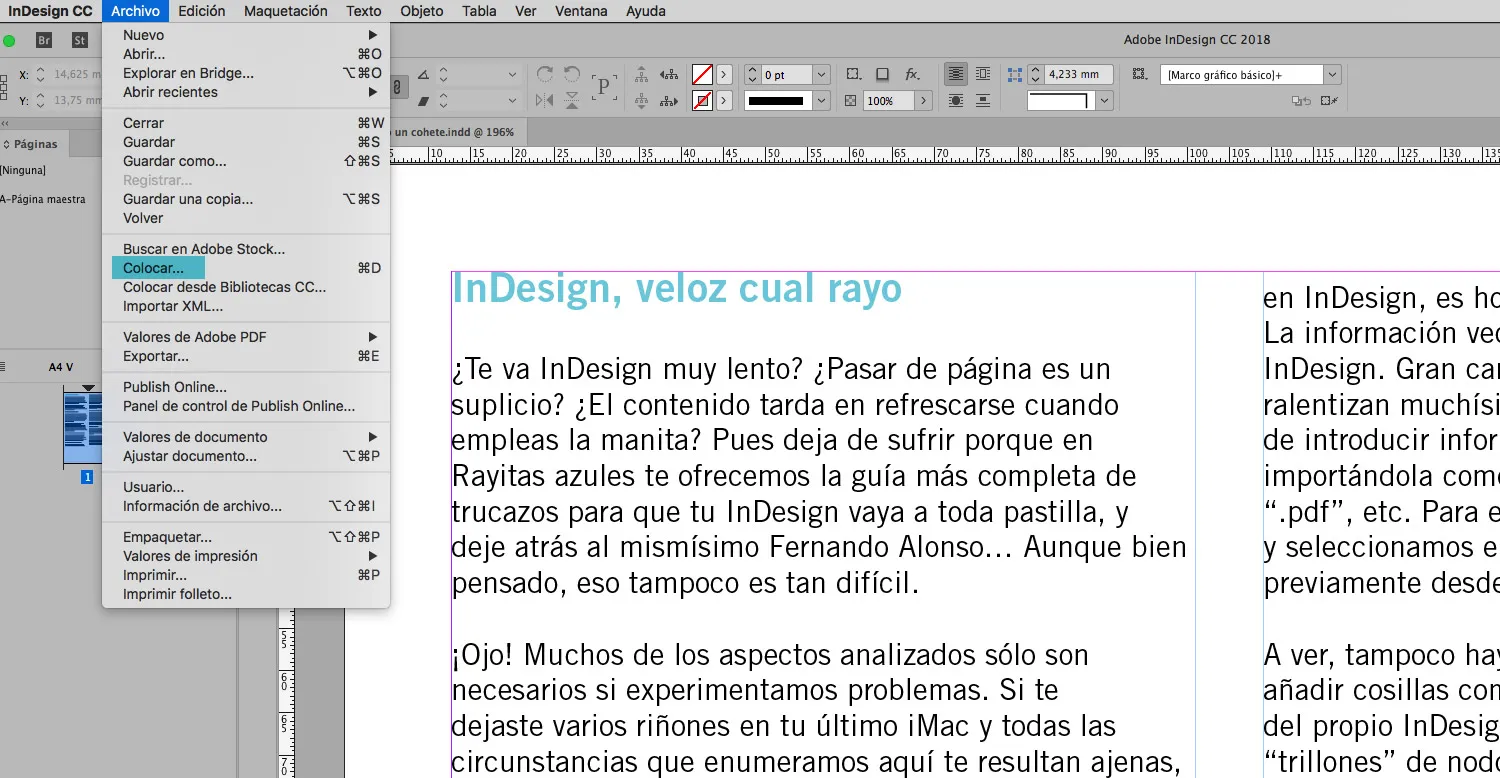Expand the Marco gráfico básico style dropdown
The width and height of the screenshot is (1500, 778).
[1331, 75]
